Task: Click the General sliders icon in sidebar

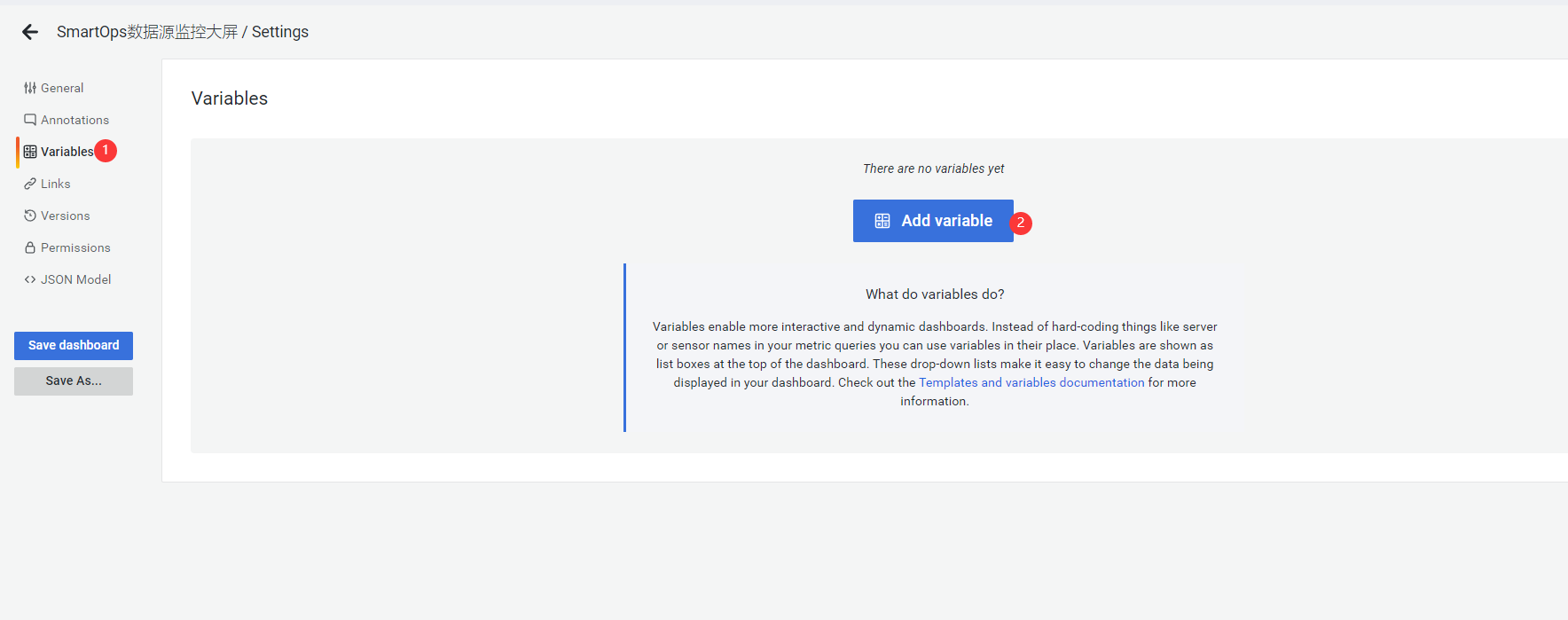Action: pos(30,88)
